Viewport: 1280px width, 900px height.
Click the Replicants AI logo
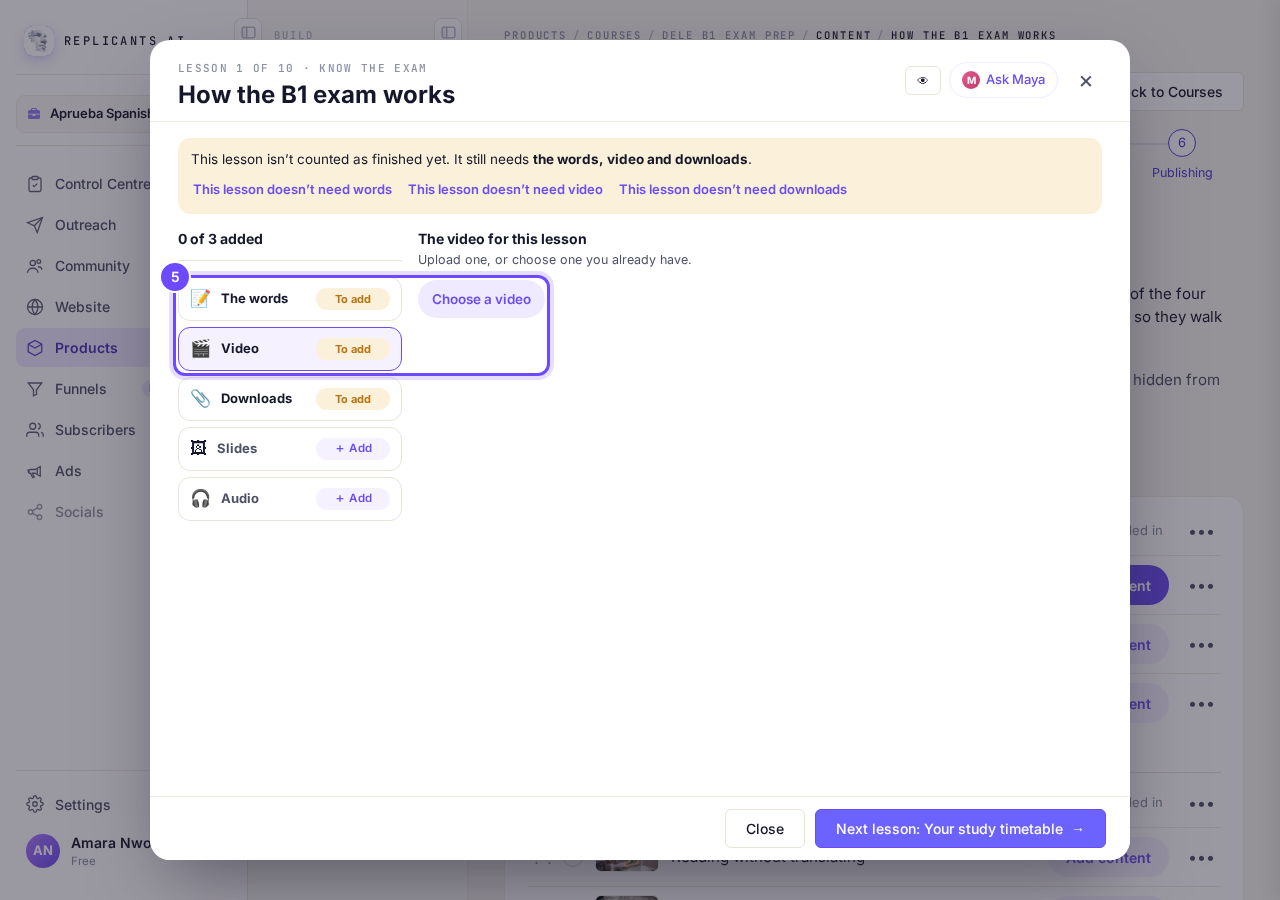coord(39,41)
